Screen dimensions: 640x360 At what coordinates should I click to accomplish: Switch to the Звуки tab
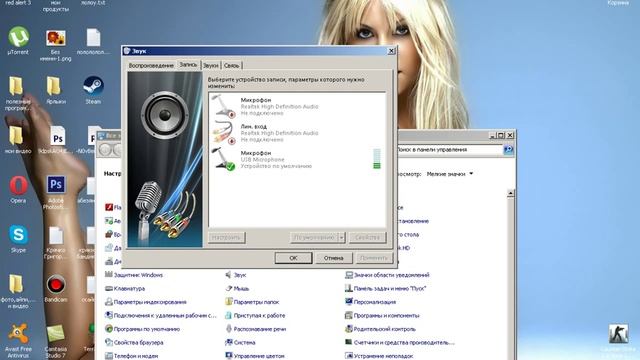211,65
